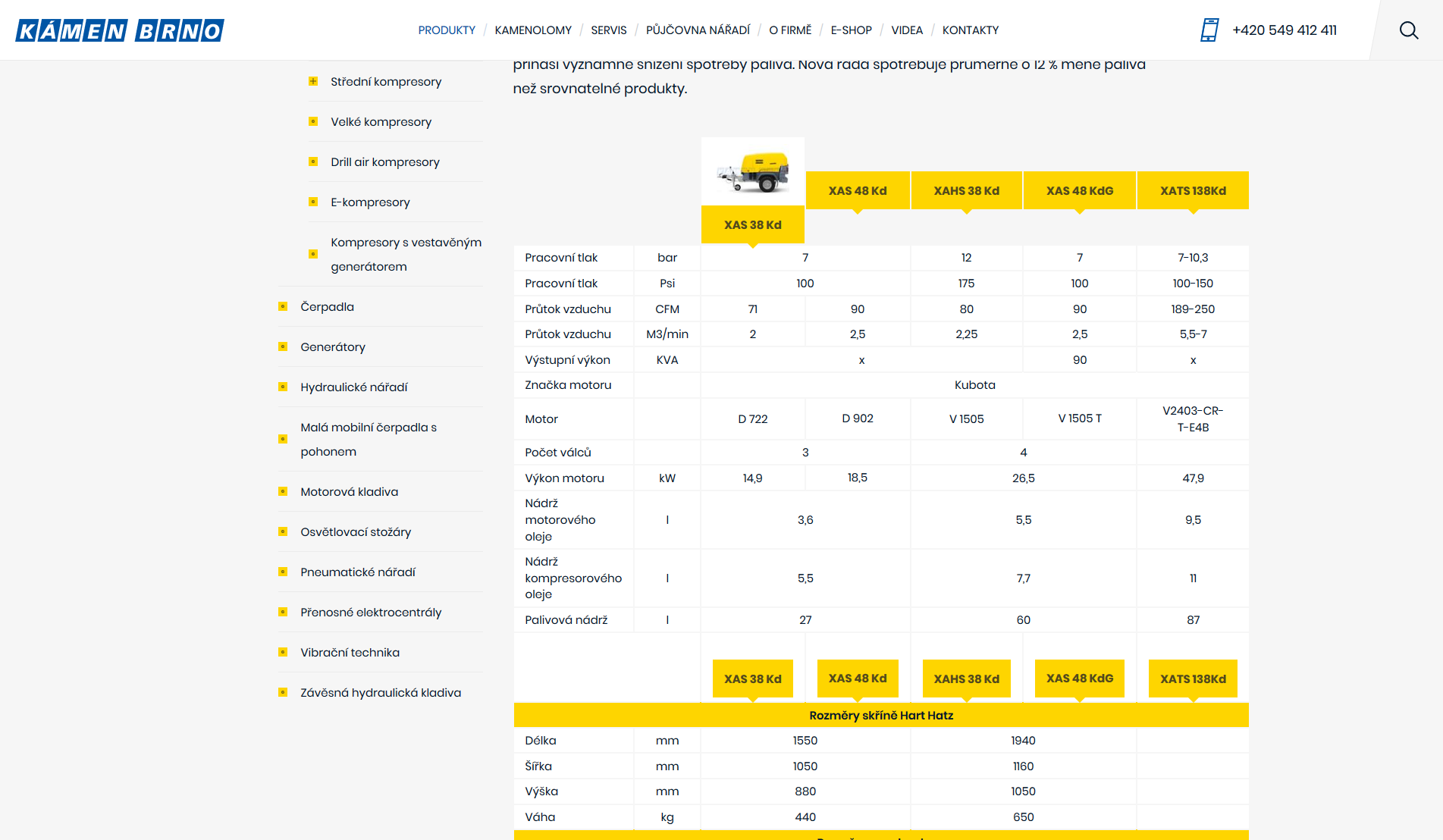
Task: Select the top XATS 138Kd header
Action: 1193,190
